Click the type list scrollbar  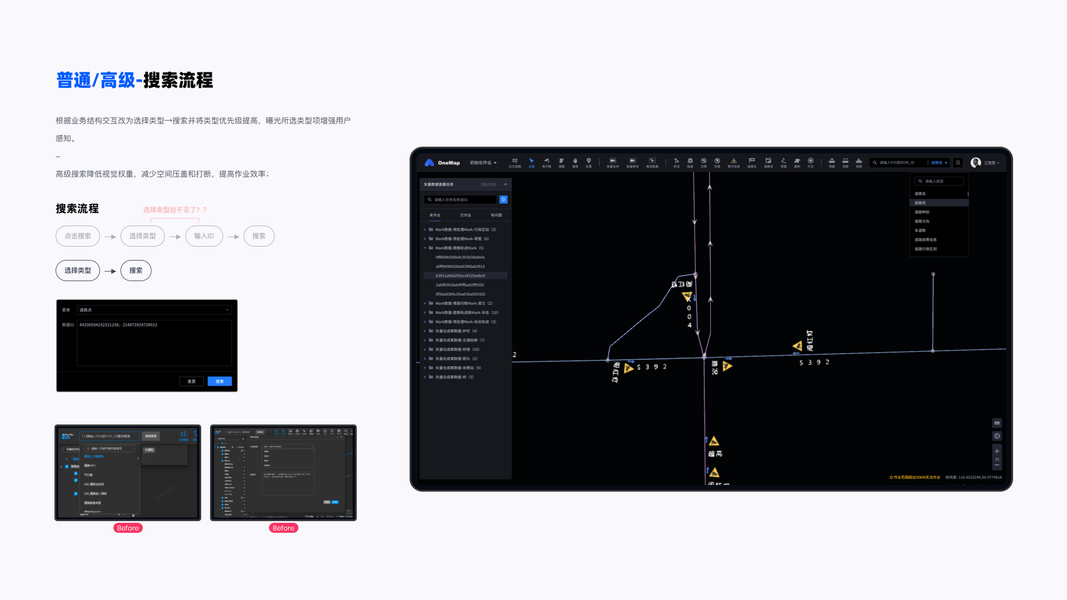tap(968, 194)
